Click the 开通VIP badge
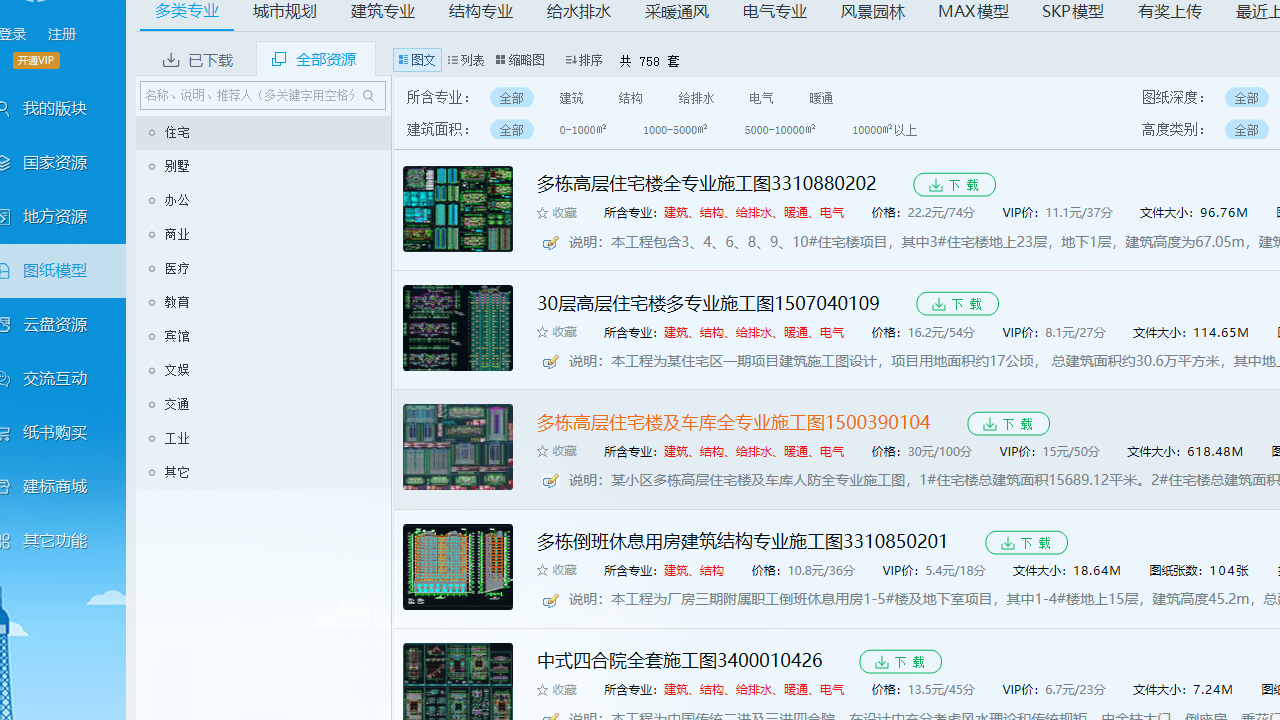Image resolution: width=1280 pixels, height=720 pixels. [36, 60]
